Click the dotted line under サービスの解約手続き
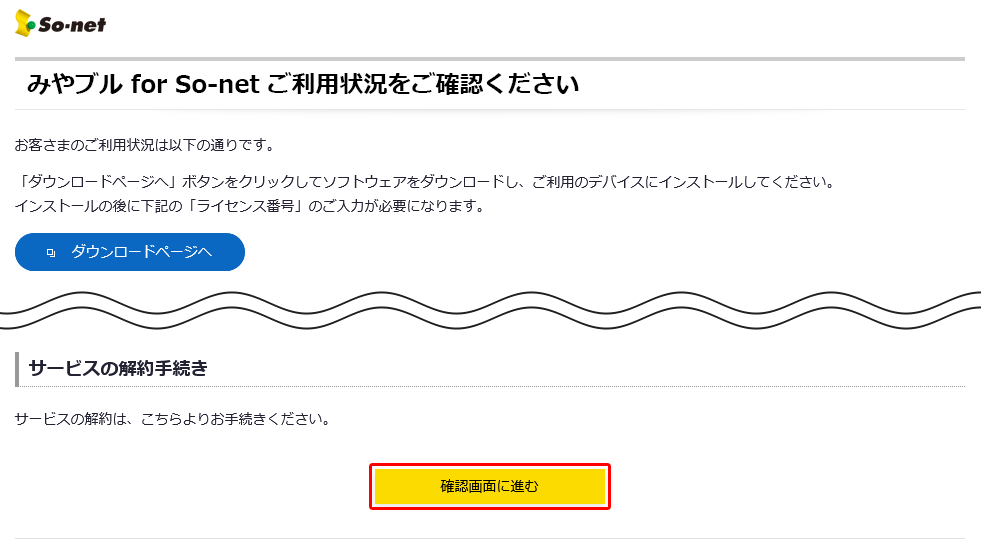The image size is (981, 551). tap(490, 386)
